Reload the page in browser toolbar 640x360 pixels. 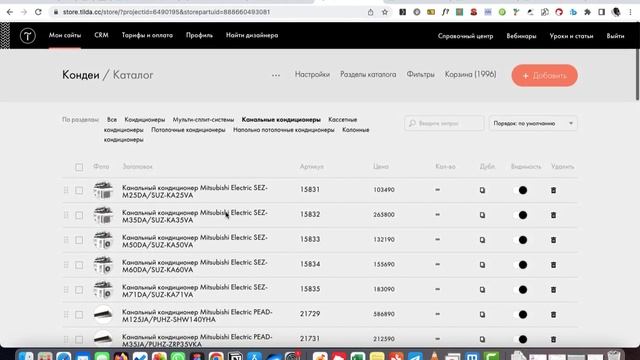tap(38, 12)
